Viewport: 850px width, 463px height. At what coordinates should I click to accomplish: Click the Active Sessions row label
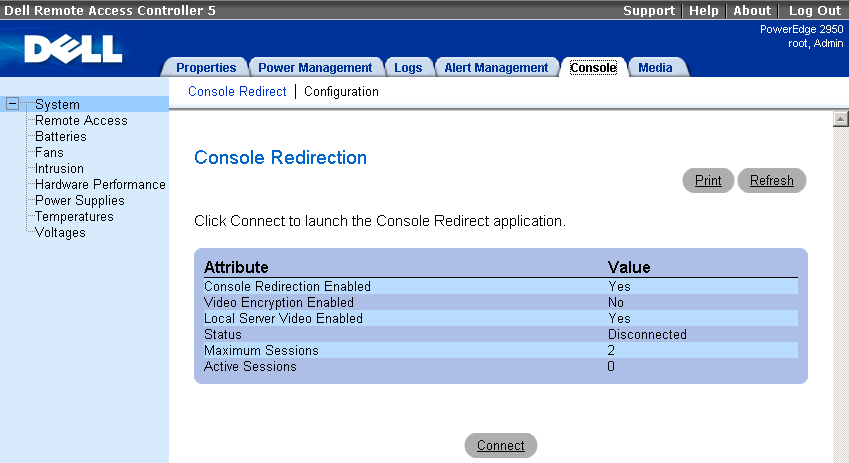coord(250,366)
